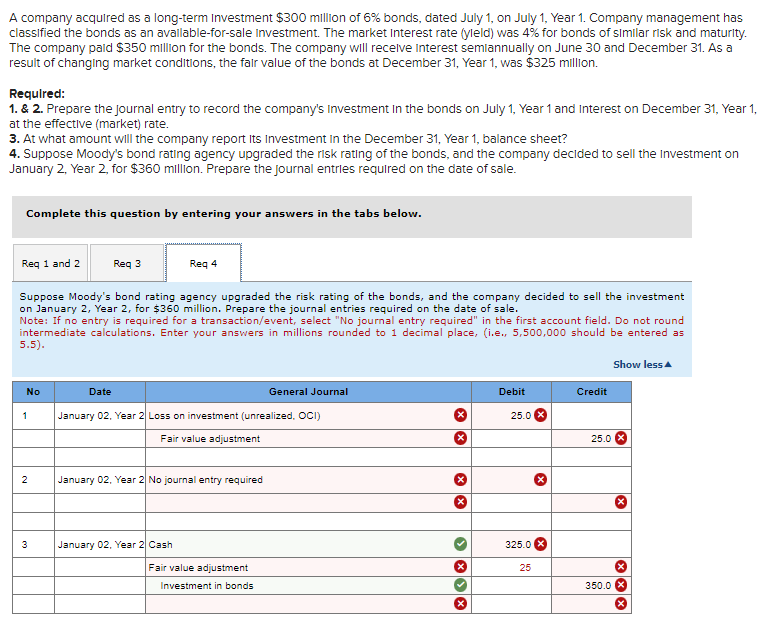Click the red X icon beside entry 1 Fair value adjustment
767x618 pixels.
460,437
